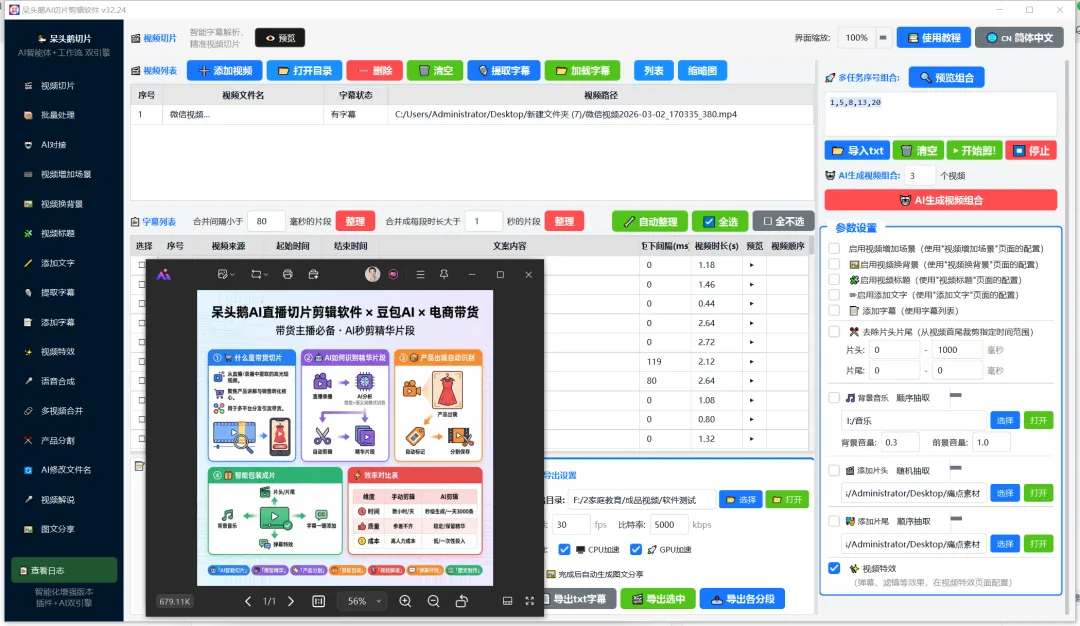The width and height of the screenshot is (1080, 626).
Task: Click zoom in magnifier in image viewer
Action: (405, 601)
